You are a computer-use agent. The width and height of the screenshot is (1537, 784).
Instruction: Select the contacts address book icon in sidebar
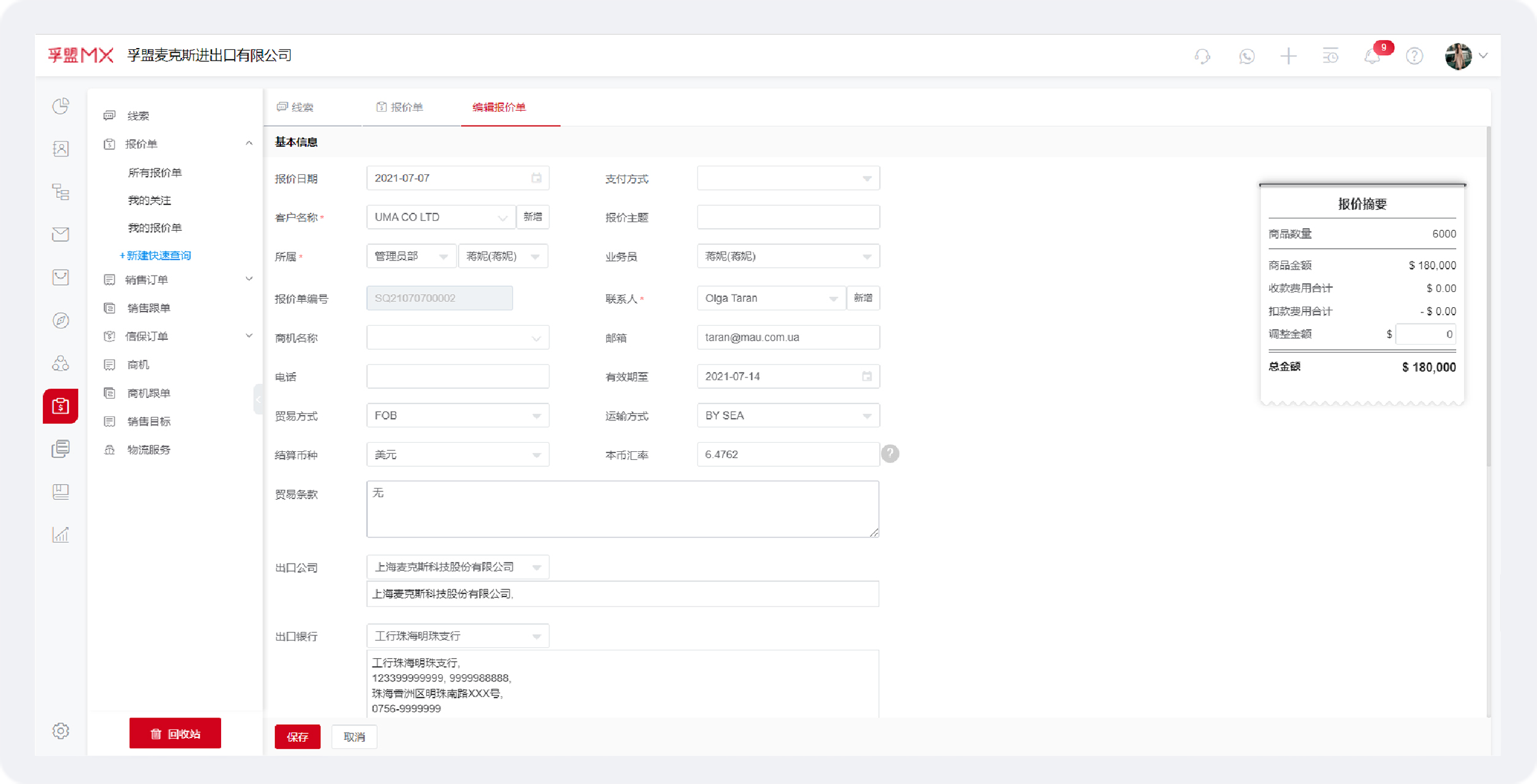pos(60,148)
